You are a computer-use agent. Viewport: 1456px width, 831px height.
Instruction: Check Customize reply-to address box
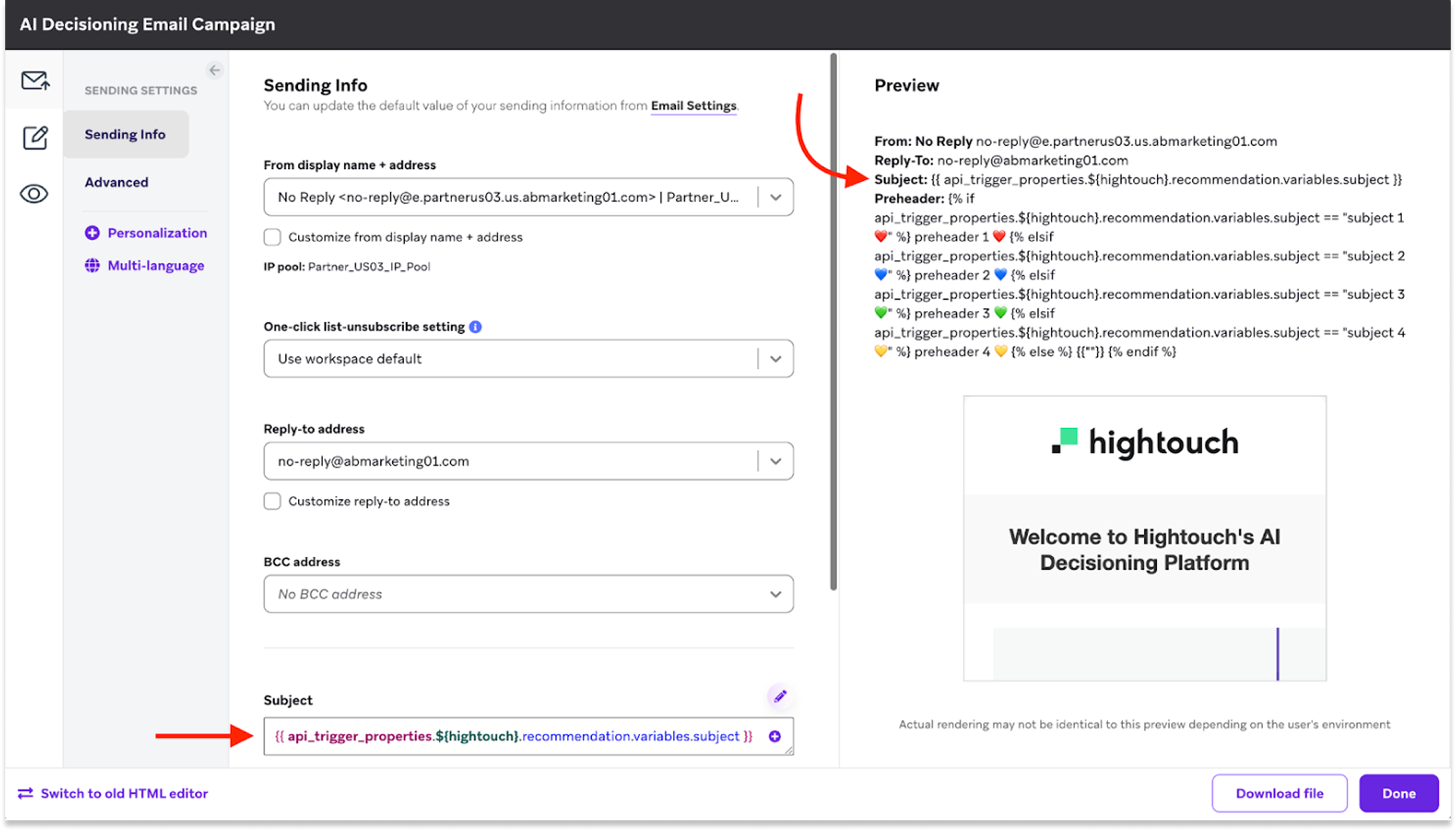pyautogui.click(x=273, y=501)
